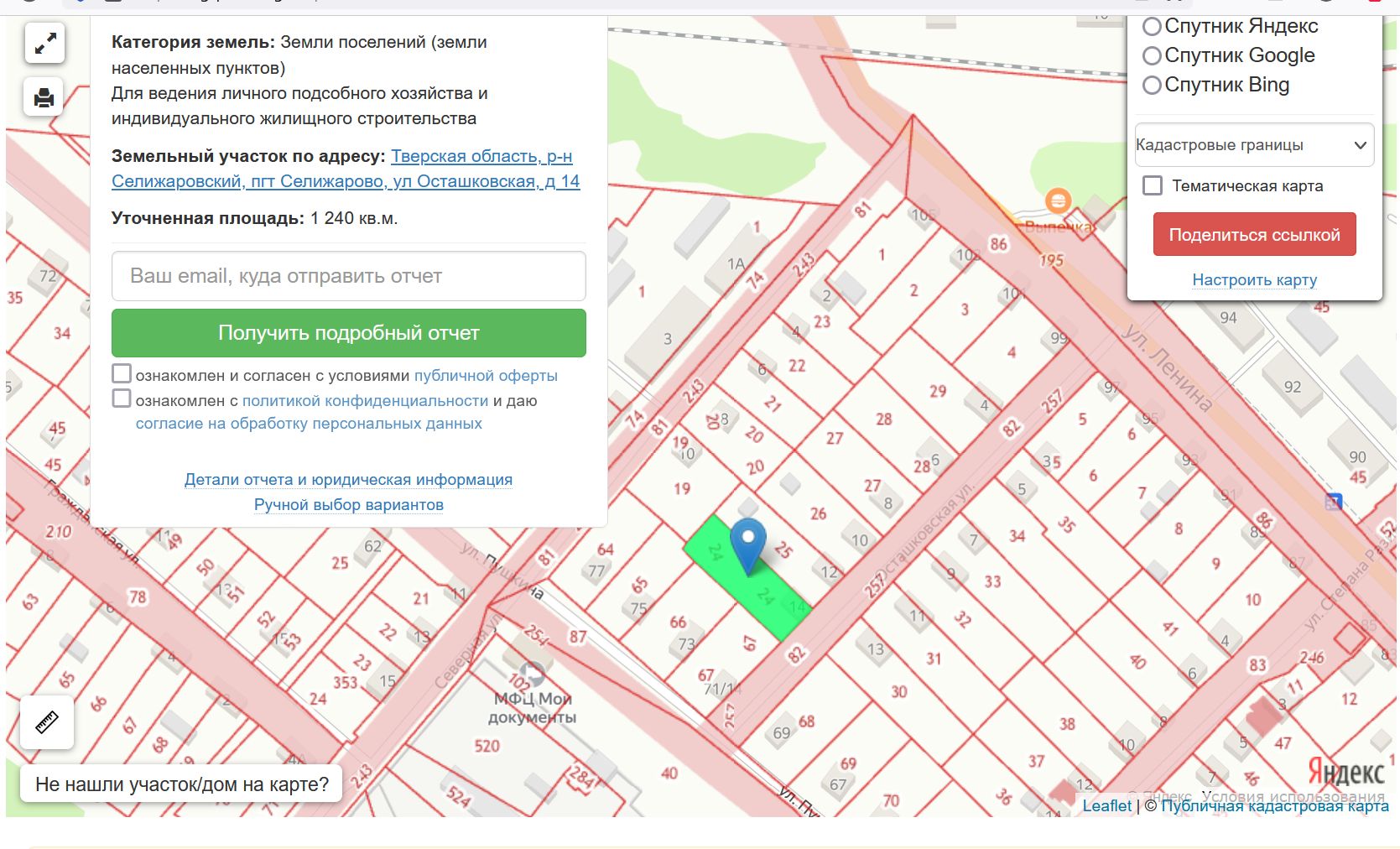Viewport: 1400px width, 849px height.
Task: Click the Ручной выбор вариантов link
Action: 349,505
